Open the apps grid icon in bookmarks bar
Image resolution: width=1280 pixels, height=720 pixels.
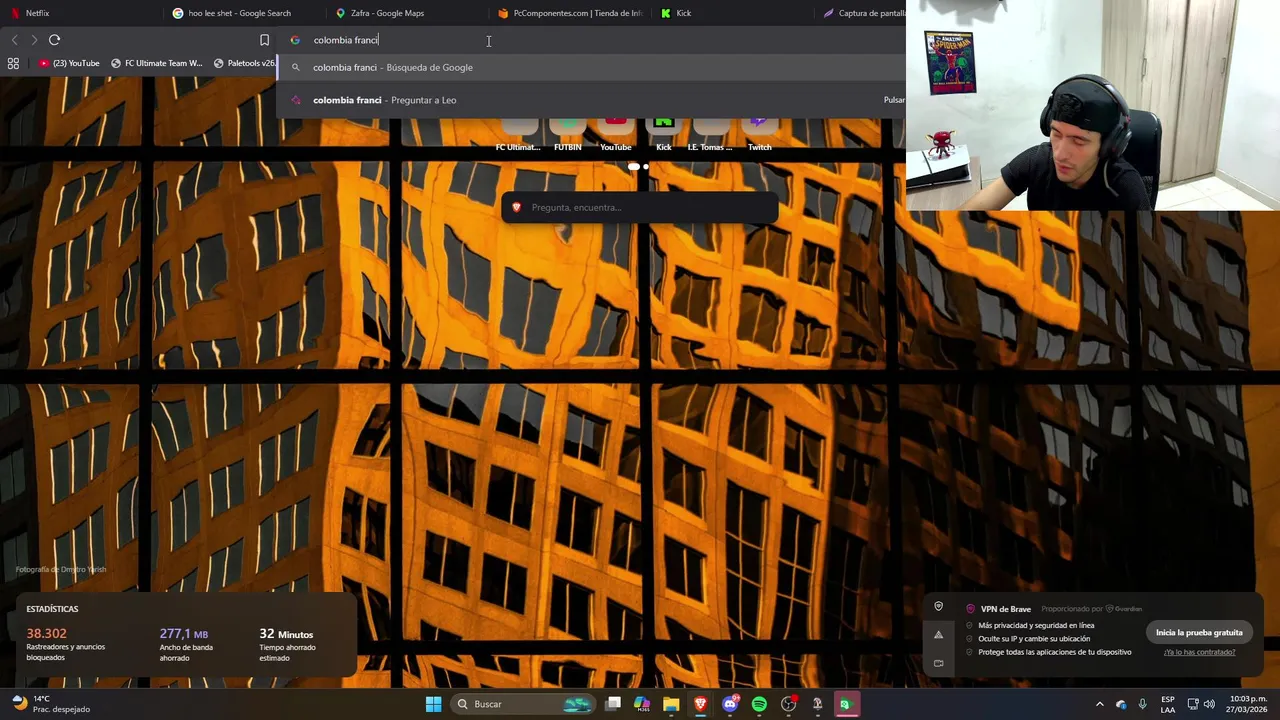pos(13,63)
